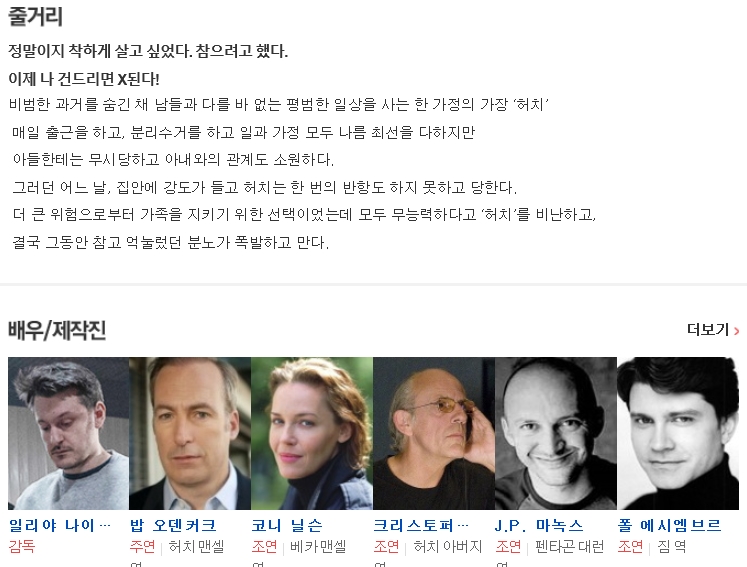The height and width of the screenshot is (567, 747).
Task: Click the 펜타곤 대런 character role text
Action: (x=569, y=546)
